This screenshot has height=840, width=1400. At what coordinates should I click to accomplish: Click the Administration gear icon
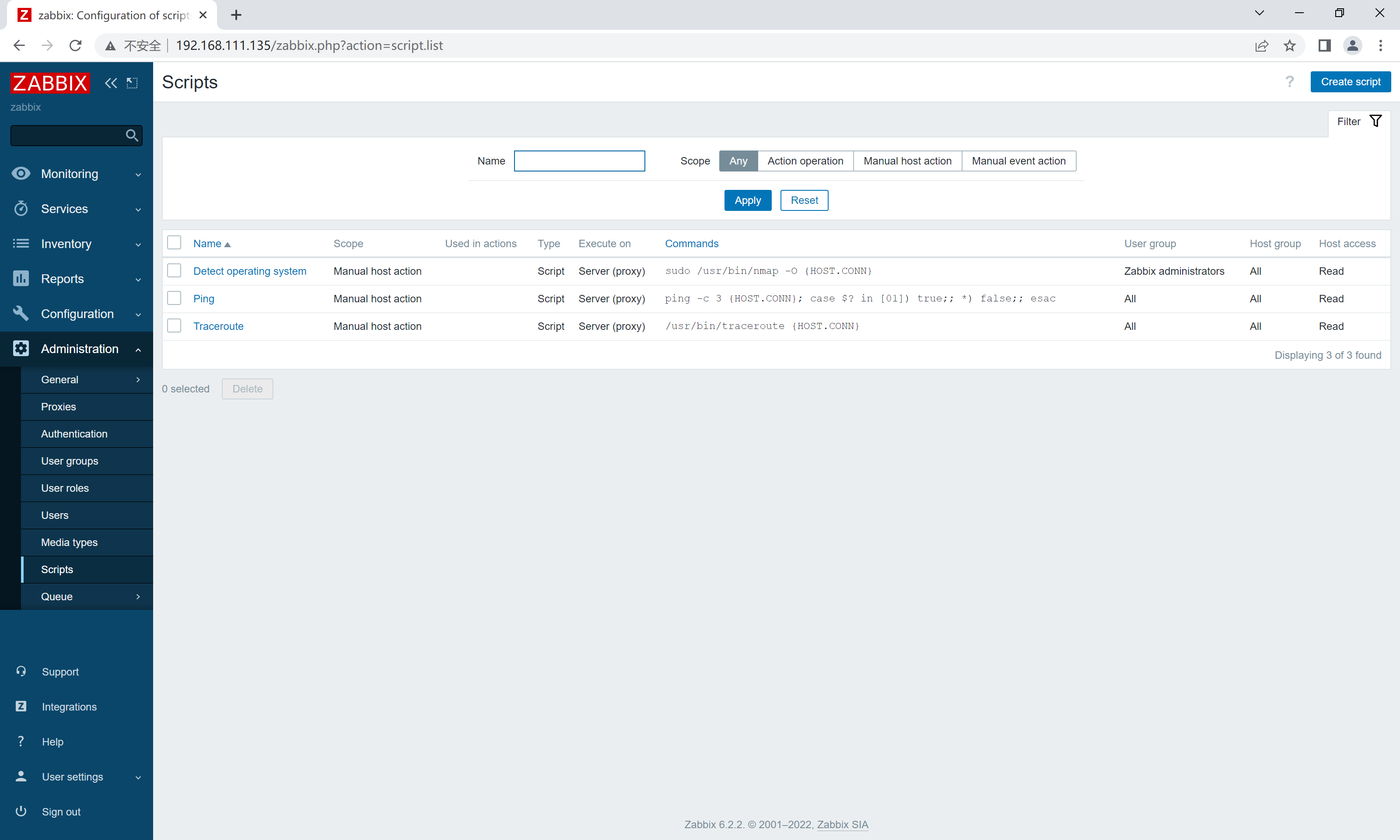(21, 349)
